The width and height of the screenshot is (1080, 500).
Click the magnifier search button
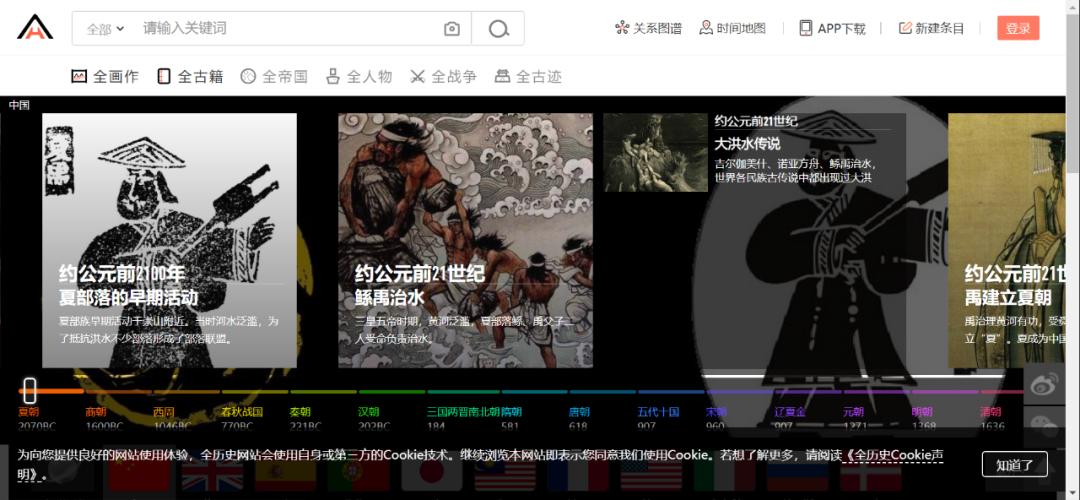pos(498,29)
